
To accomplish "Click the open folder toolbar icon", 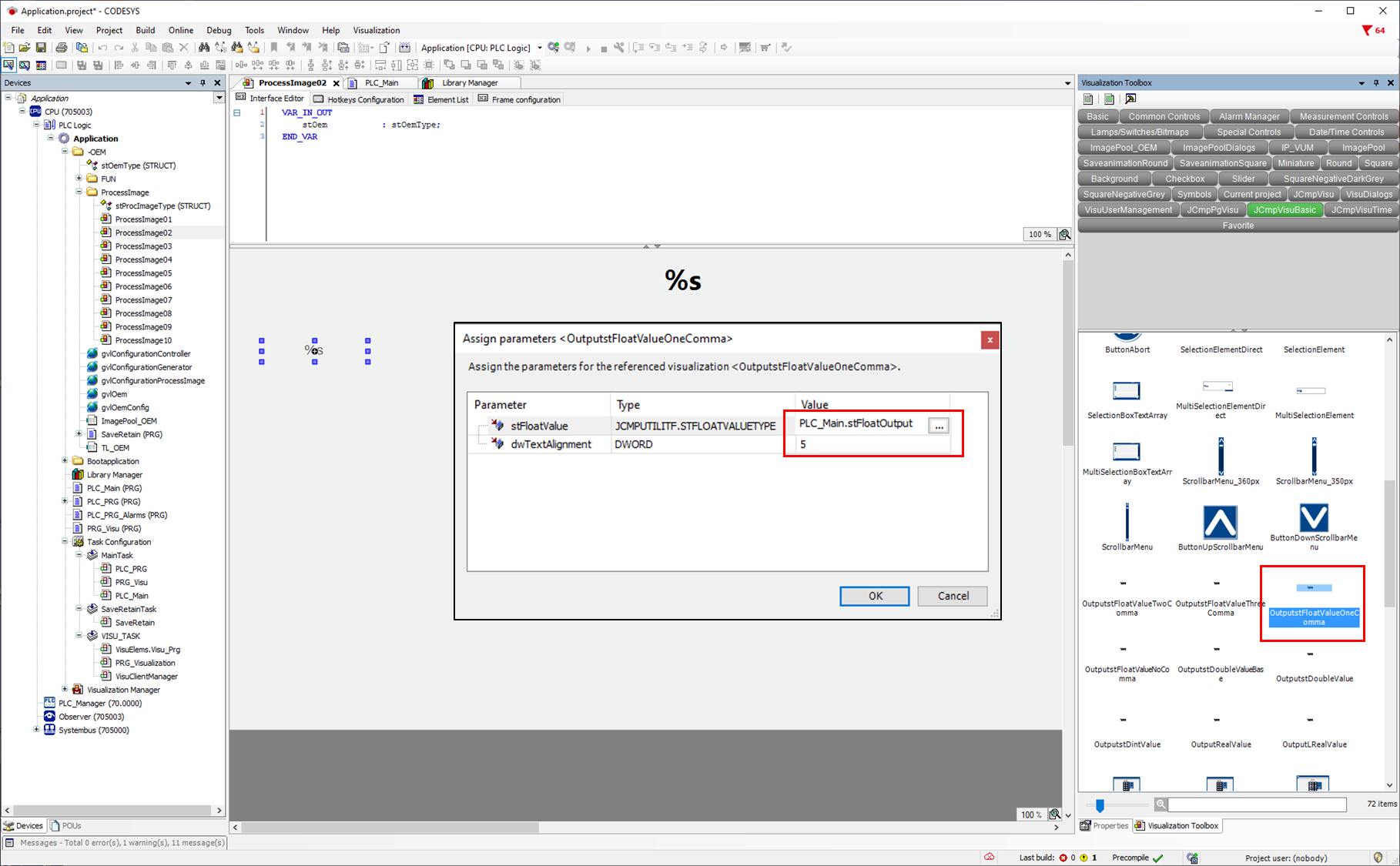I will point(25,48).
